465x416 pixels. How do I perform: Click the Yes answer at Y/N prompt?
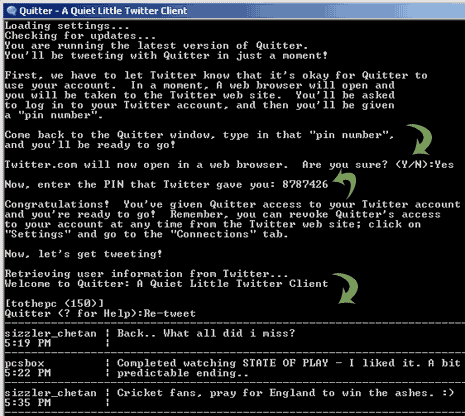coord(444,164)
